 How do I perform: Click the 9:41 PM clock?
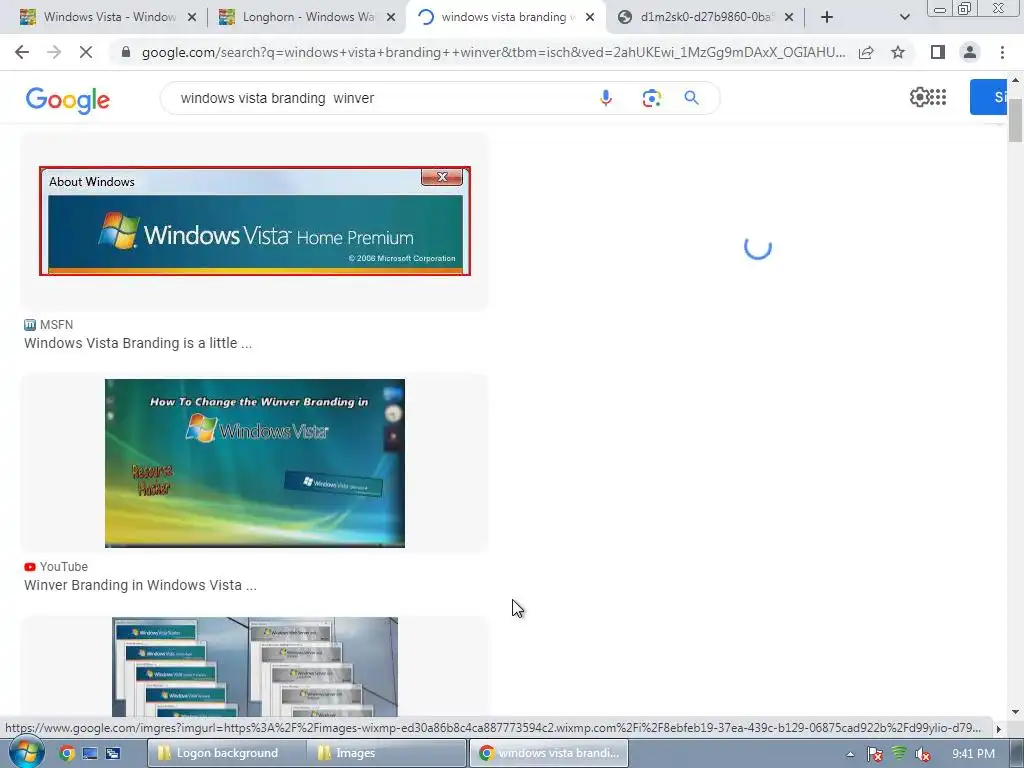[x=973, y=754]
